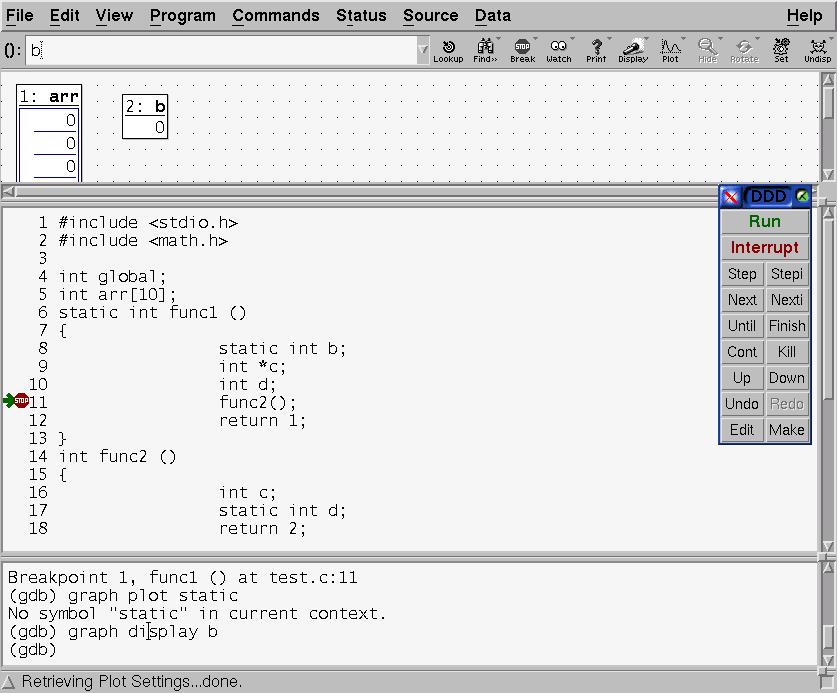
Task: Click 'int arr[10];' in source
Action: pyautogui.click(x=117, y=295)
